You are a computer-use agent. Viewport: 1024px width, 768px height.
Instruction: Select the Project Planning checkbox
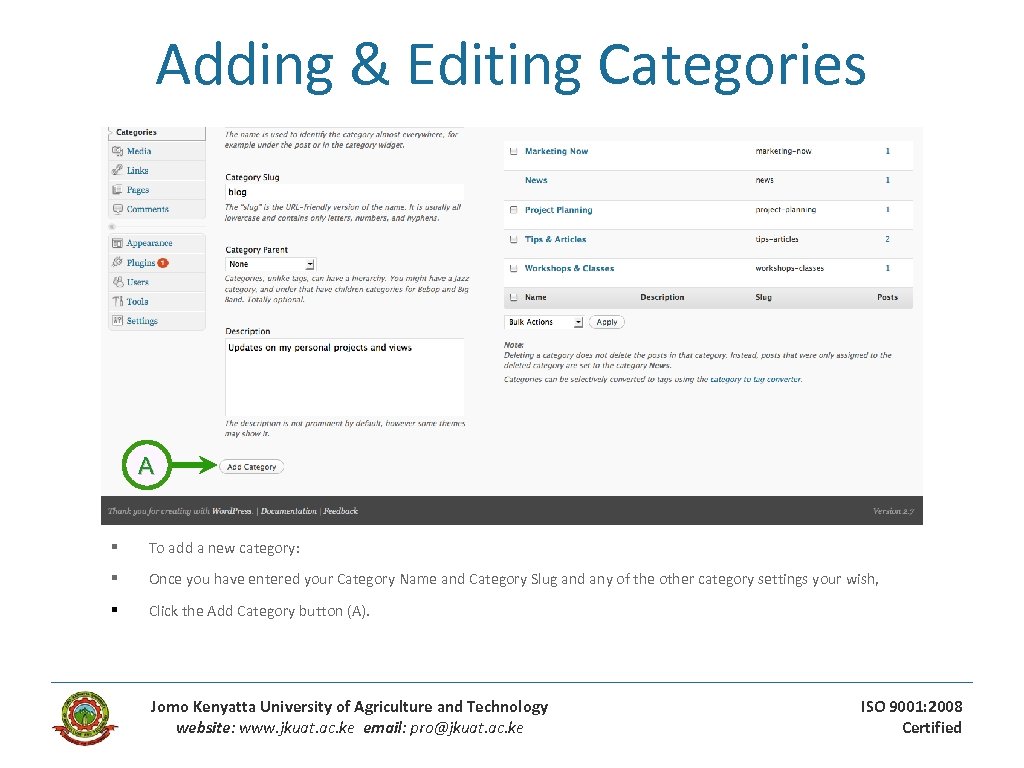512,210
